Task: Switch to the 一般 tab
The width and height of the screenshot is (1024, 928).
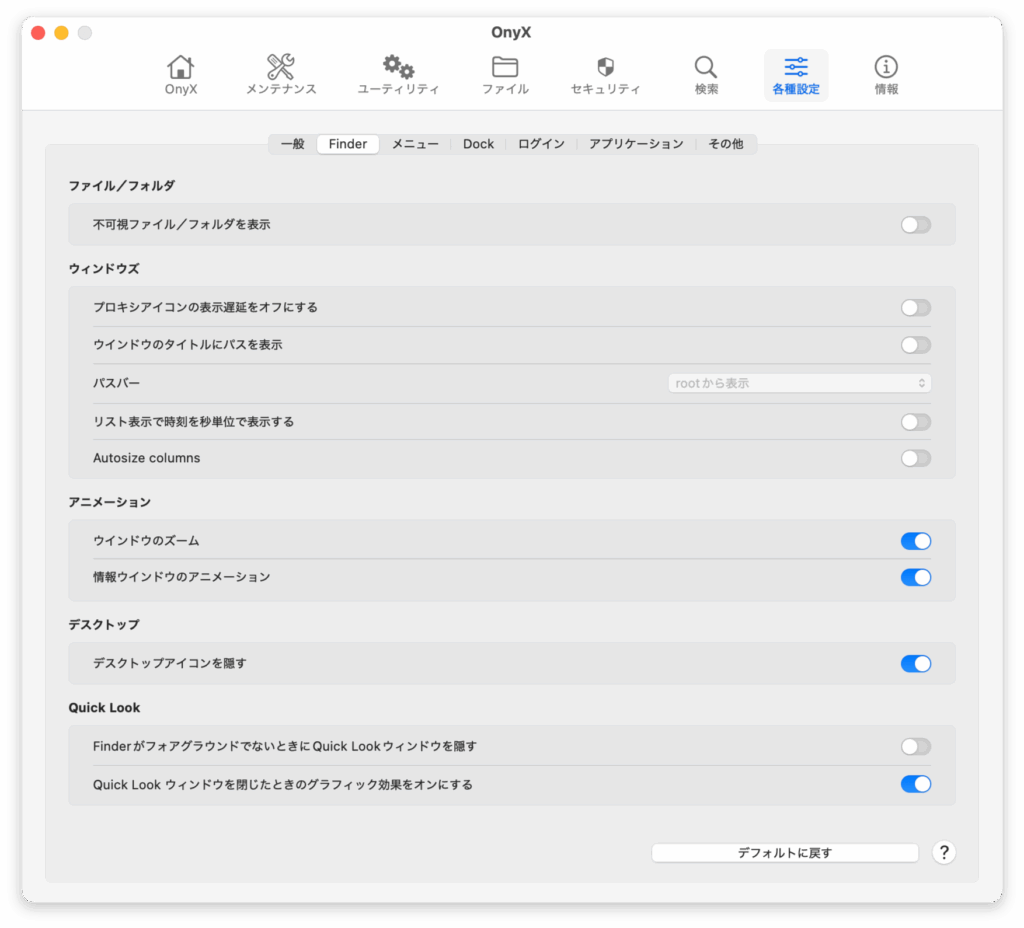Action: 292,144
